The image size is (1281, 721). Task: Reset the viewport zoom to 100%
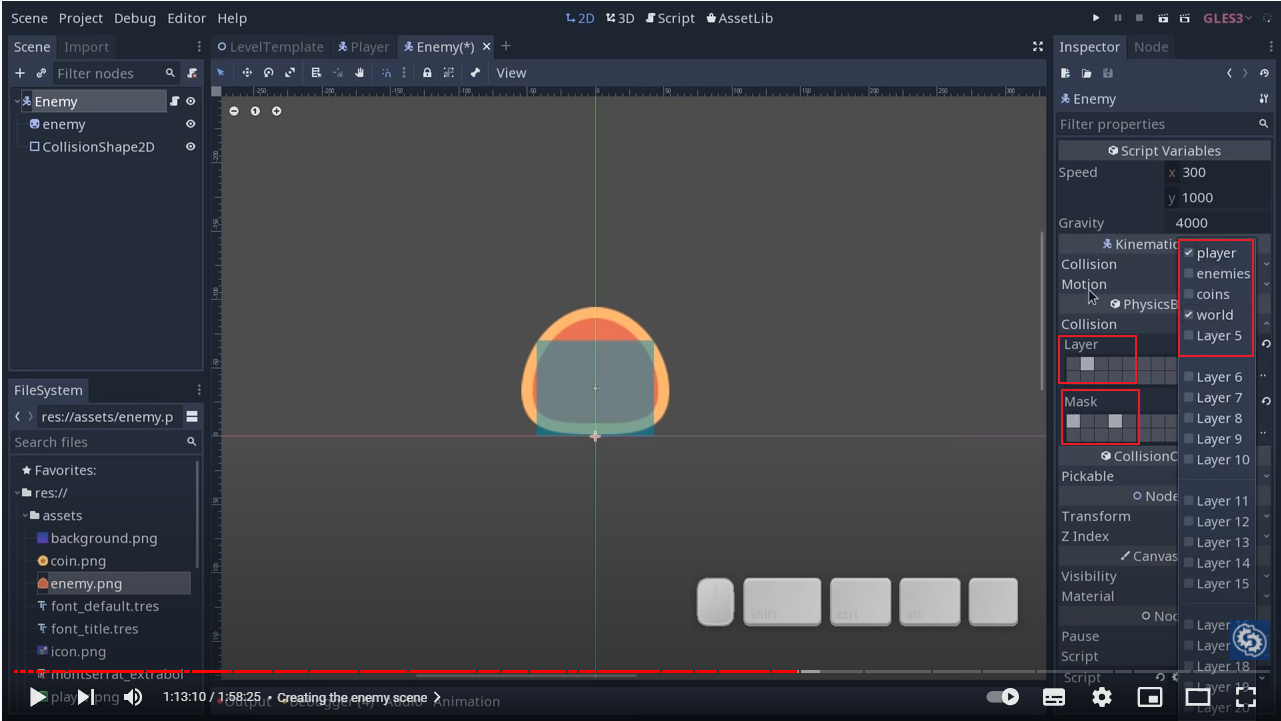pos(255,111)
